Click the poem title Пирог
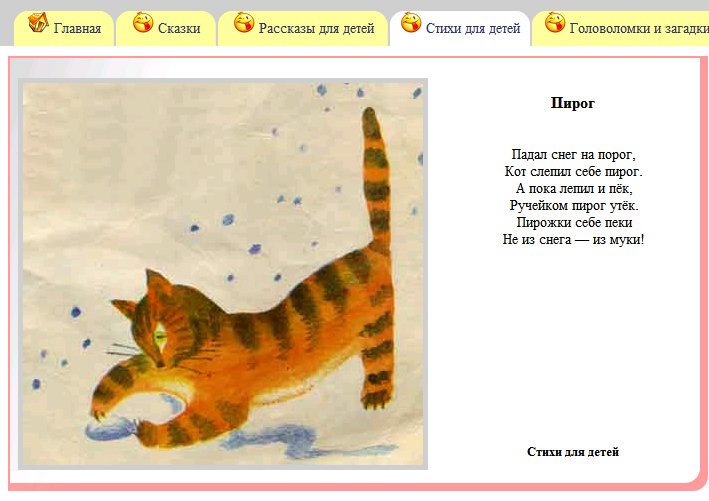 coord(573,103)
